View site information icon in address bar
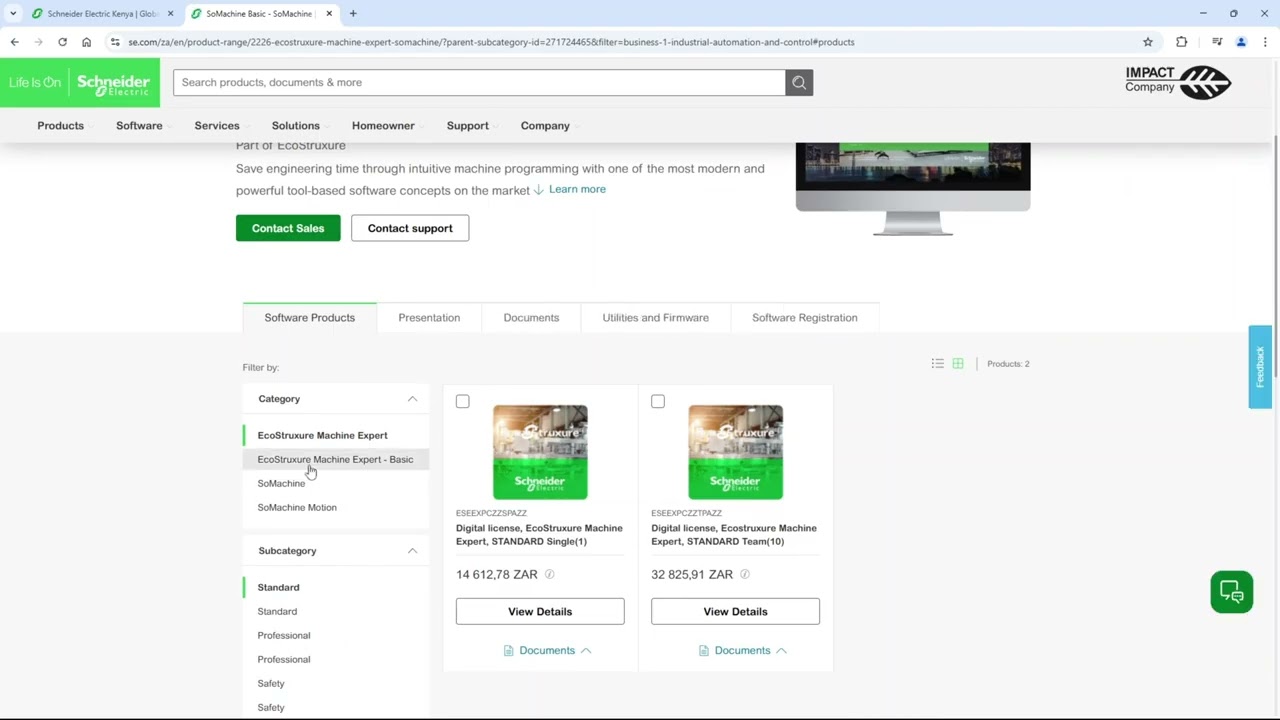The height and width of the screenshot is (720, 1280). [x=115, y=42]
